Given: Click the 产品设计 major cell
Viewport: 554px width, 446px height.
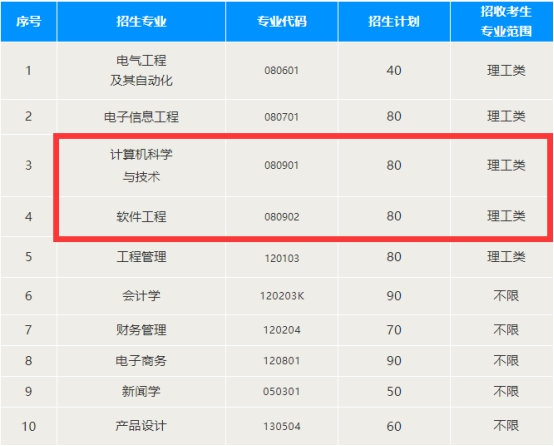Looking at the screenshot, I should click(141, 426).
